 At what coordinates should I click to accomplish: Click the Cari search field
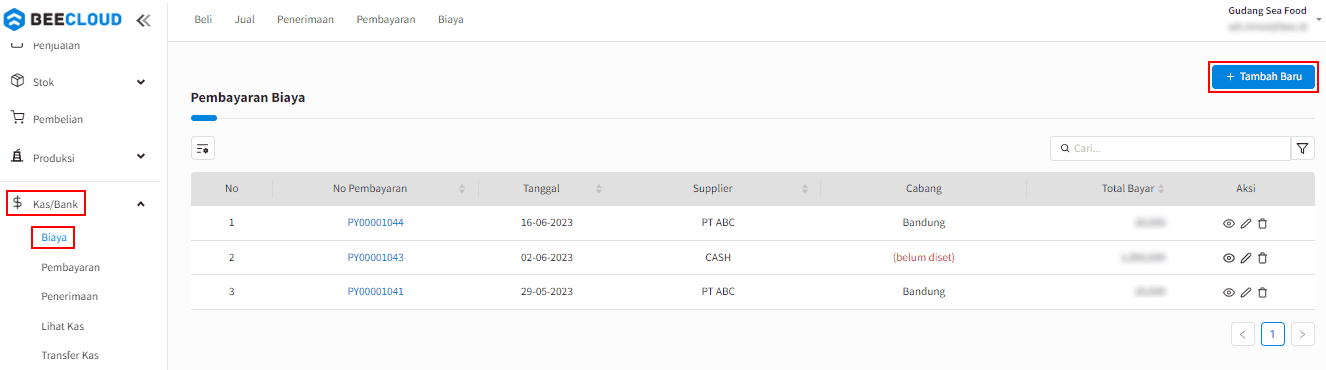click(x=1170, y=148)
